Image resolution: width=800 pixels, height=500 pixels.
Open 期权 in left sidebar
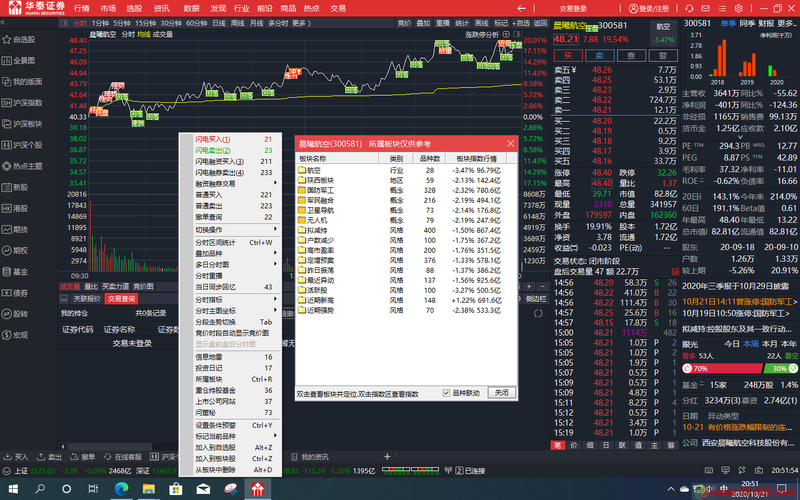click(x=15, y=251)
